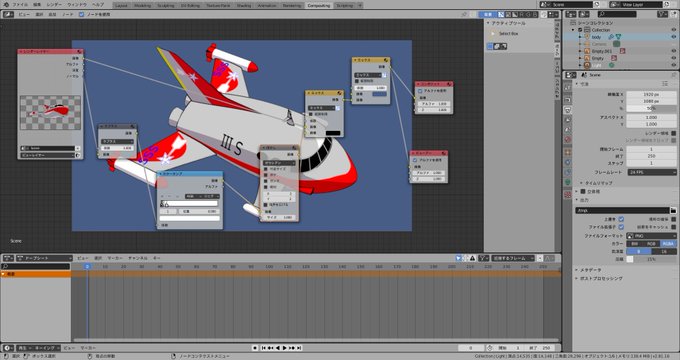Click the play animation button
Image resolution: width=680 pixels, height=360 pixels.
(x=285, y=348)
